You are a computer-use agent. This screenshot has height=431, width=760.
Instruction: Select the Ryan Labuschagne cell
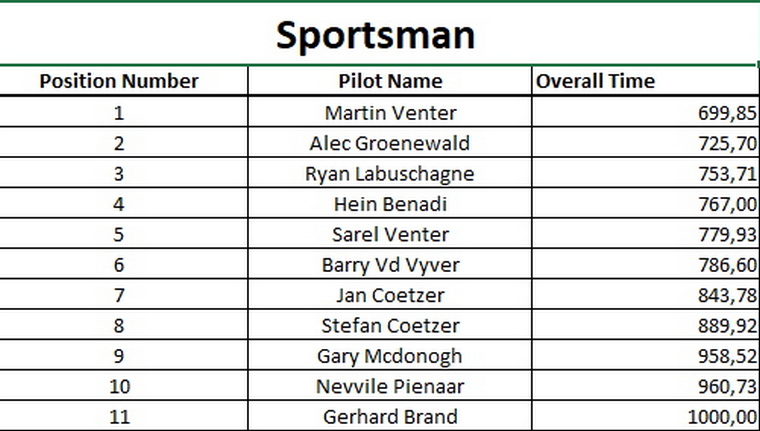[390, 173]
